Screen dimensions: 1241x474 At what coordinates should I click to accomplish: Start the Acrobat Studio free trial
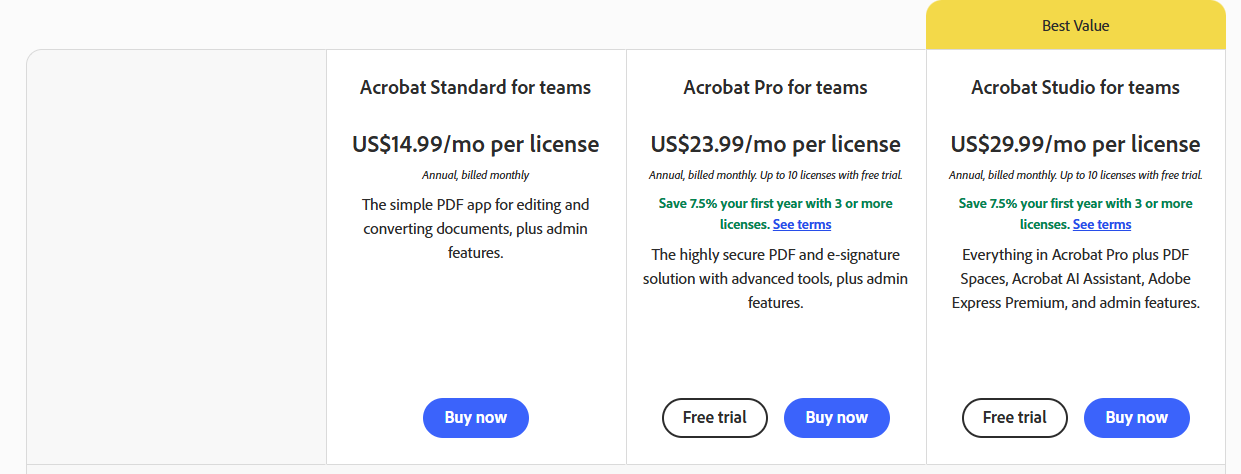[1015, 418]
